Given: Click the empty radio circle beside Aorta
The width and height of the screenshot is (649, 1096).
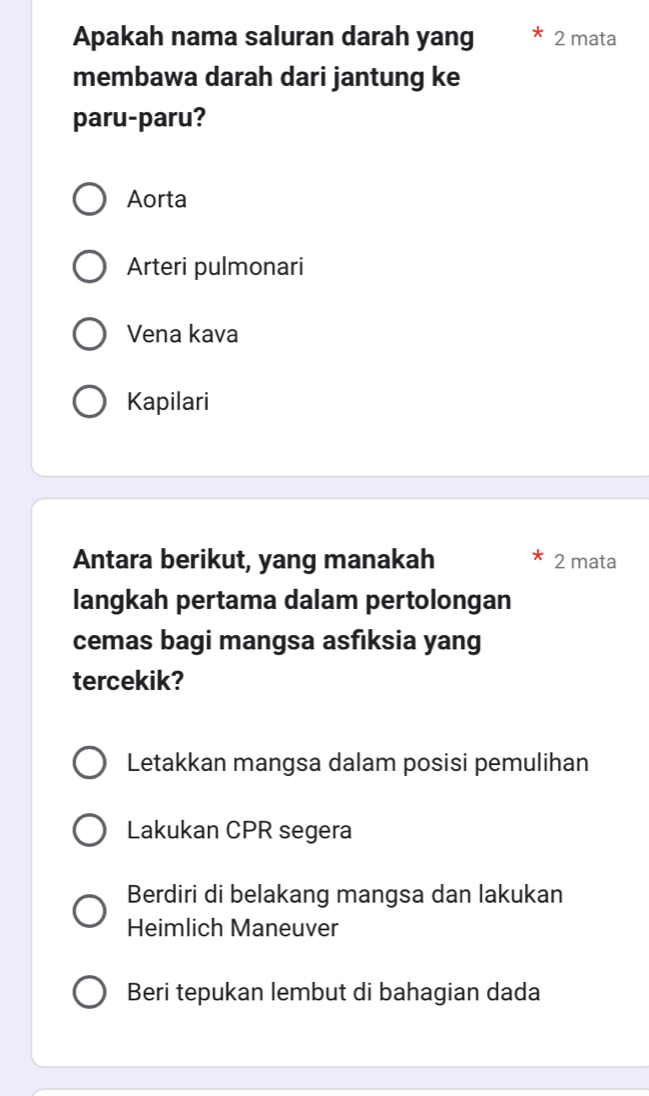Looking at the screenshot, I should tap(89, 198).
